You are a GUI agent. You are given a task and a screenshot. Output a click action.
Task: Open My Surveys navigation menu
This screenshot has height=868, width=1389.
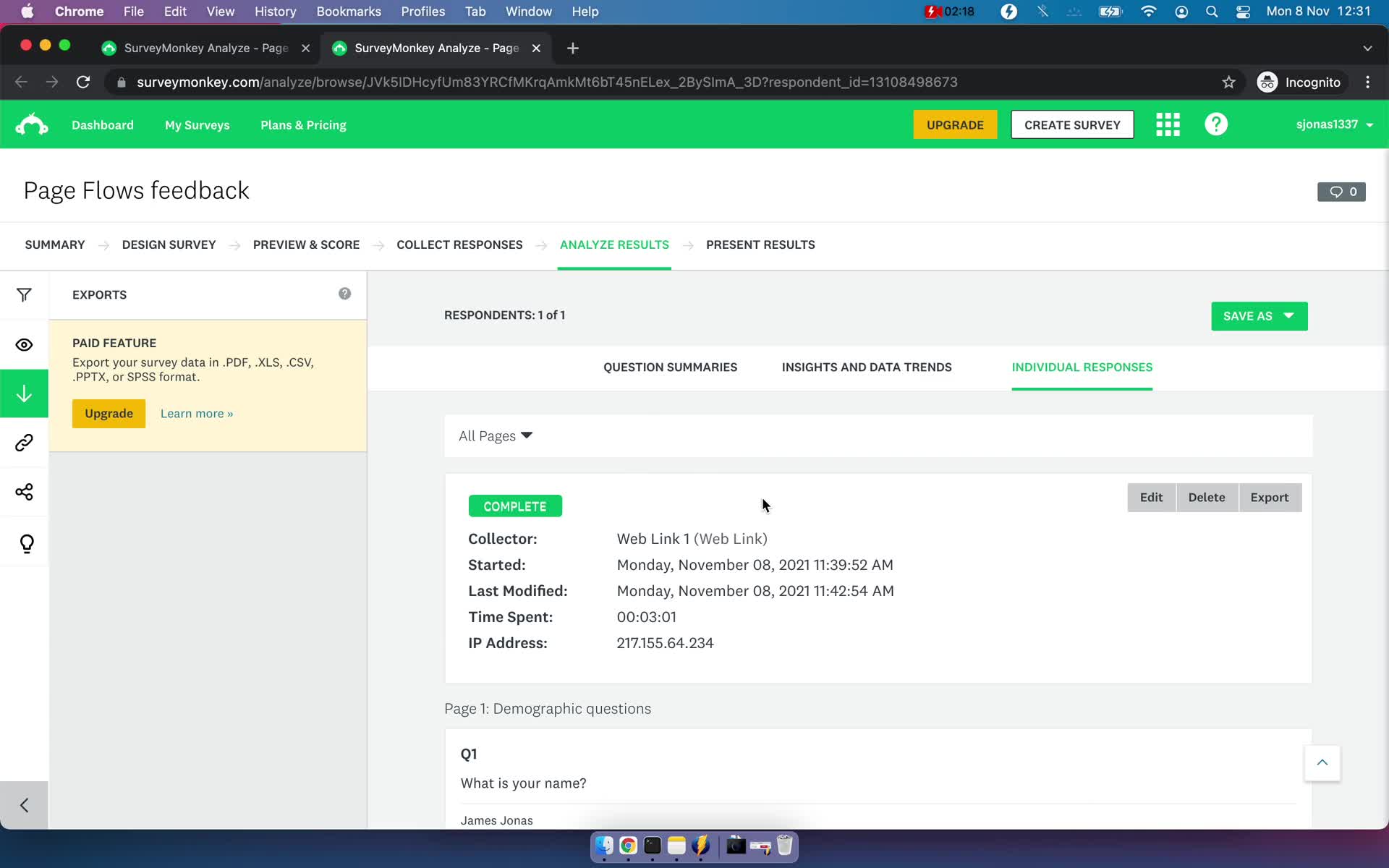click(196, 125)
